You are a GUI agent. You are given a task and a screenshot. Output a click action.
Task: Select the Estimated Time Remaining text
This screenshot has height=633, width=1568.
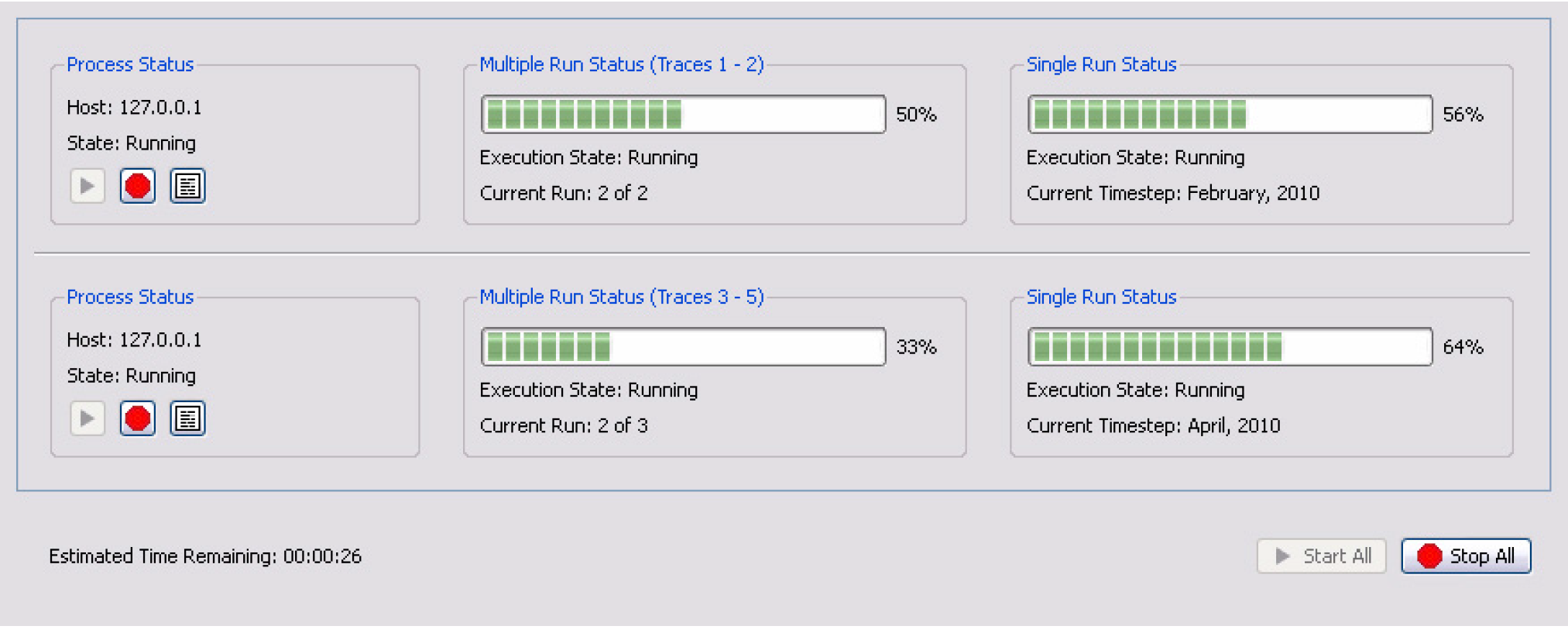(205, 556)
